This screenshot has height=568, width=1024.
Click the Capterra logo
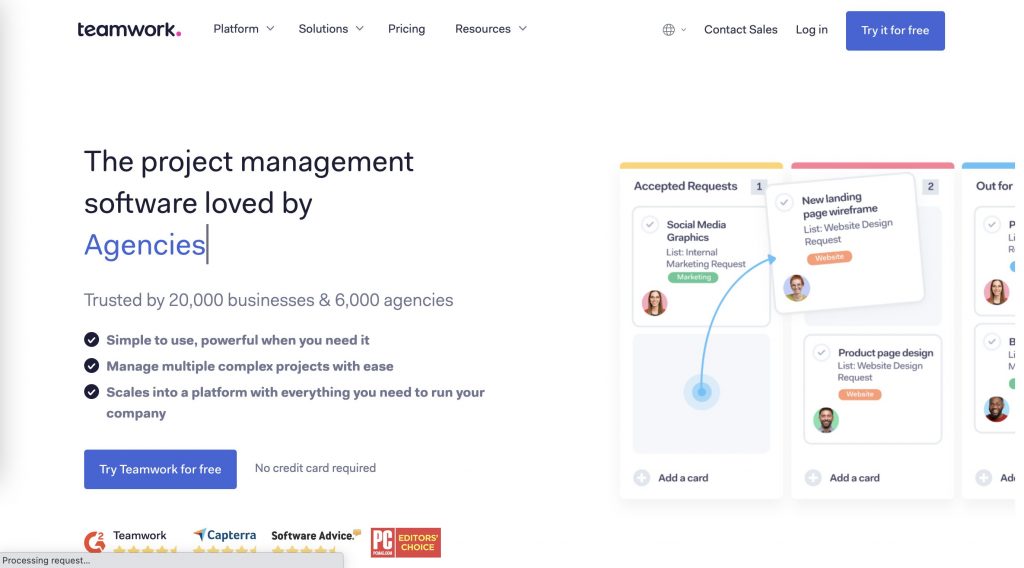click(225, 535)
